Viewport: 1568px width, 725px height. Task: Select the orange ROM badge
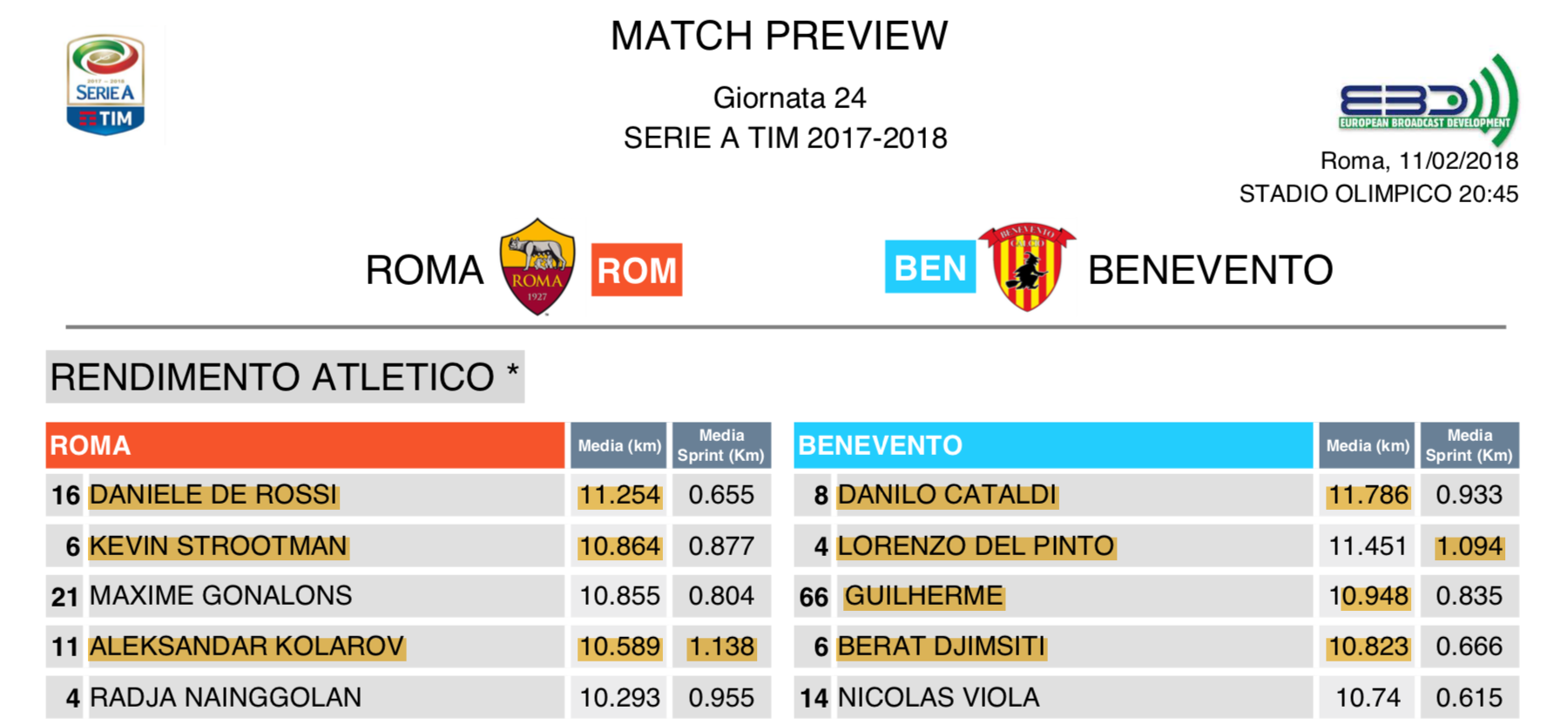pos(637,270)
